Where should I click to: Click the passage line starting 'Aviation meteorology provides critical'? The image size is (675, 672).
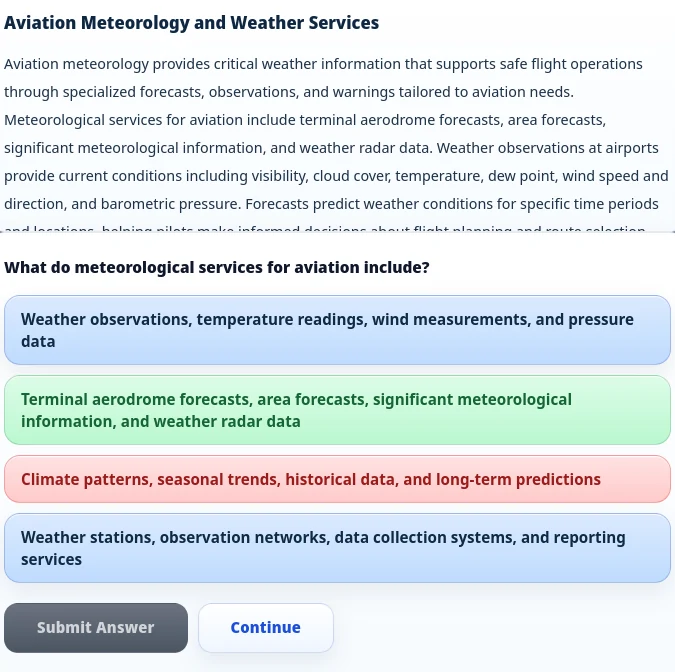[x=323, y=64]
